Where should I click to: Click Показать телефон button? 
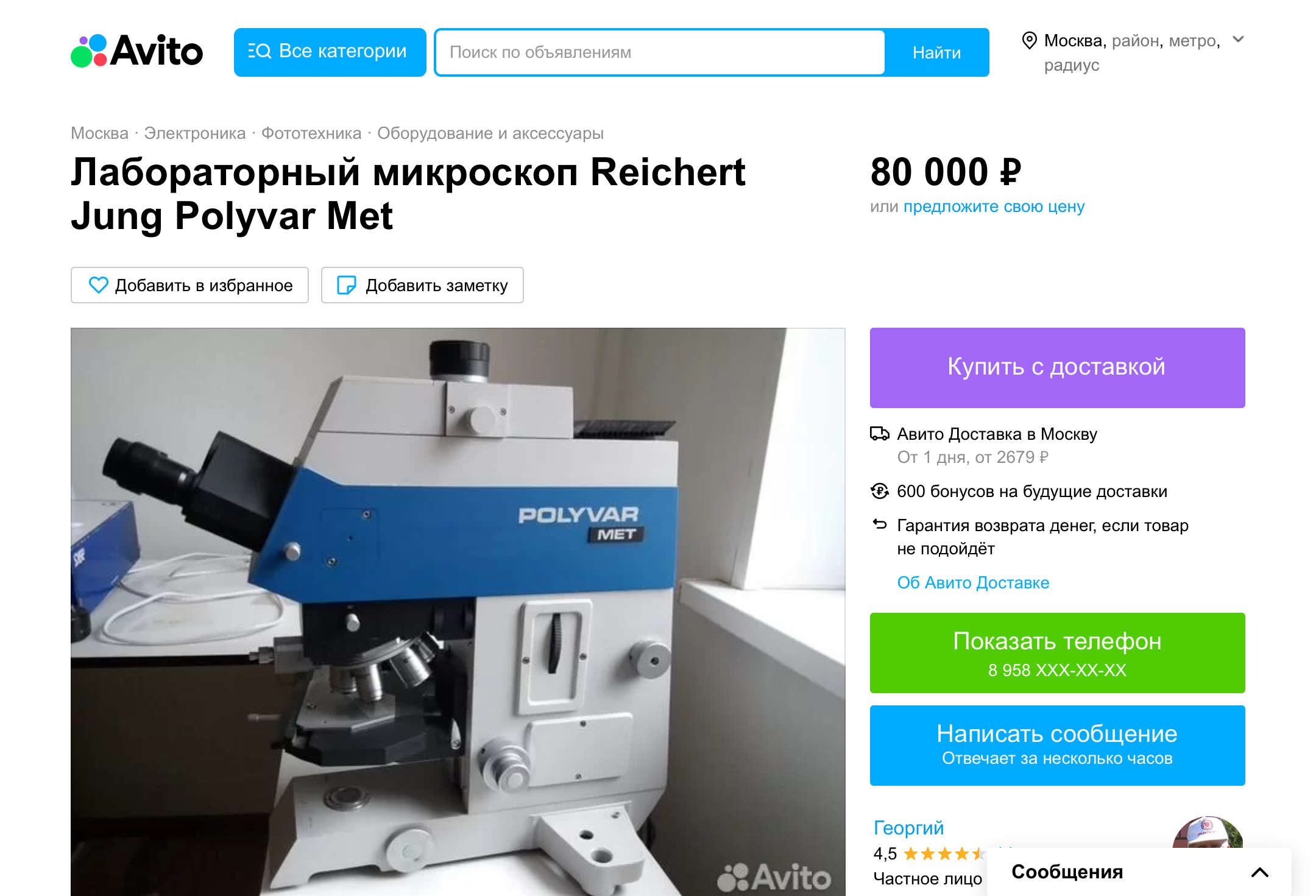(x=1057, y=653)
